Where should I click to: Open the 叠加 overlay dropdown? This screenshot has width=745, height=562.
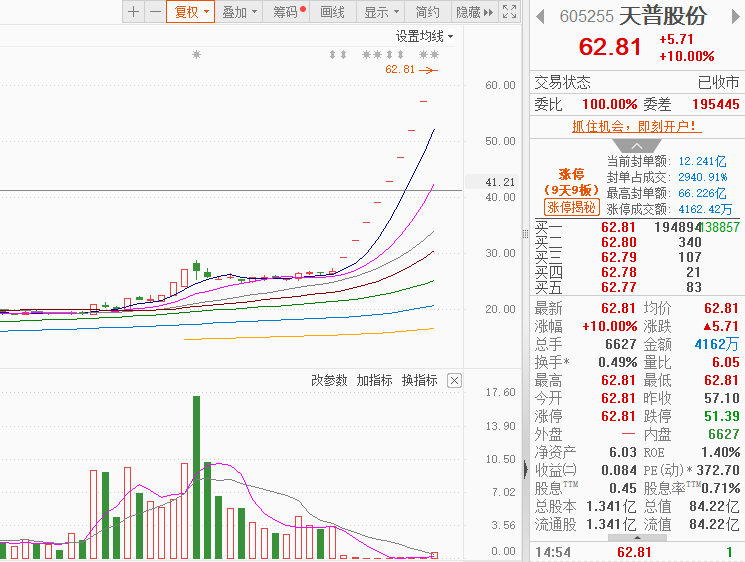pyautogui.click(x=239, y=12)
